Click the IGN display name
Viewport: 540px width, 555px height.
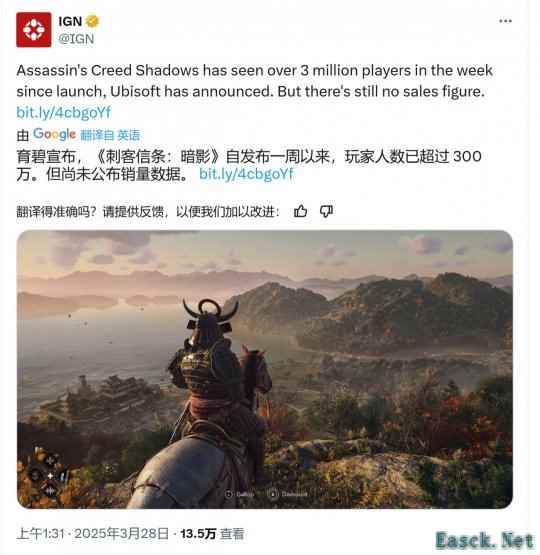(x=70, y=21)
